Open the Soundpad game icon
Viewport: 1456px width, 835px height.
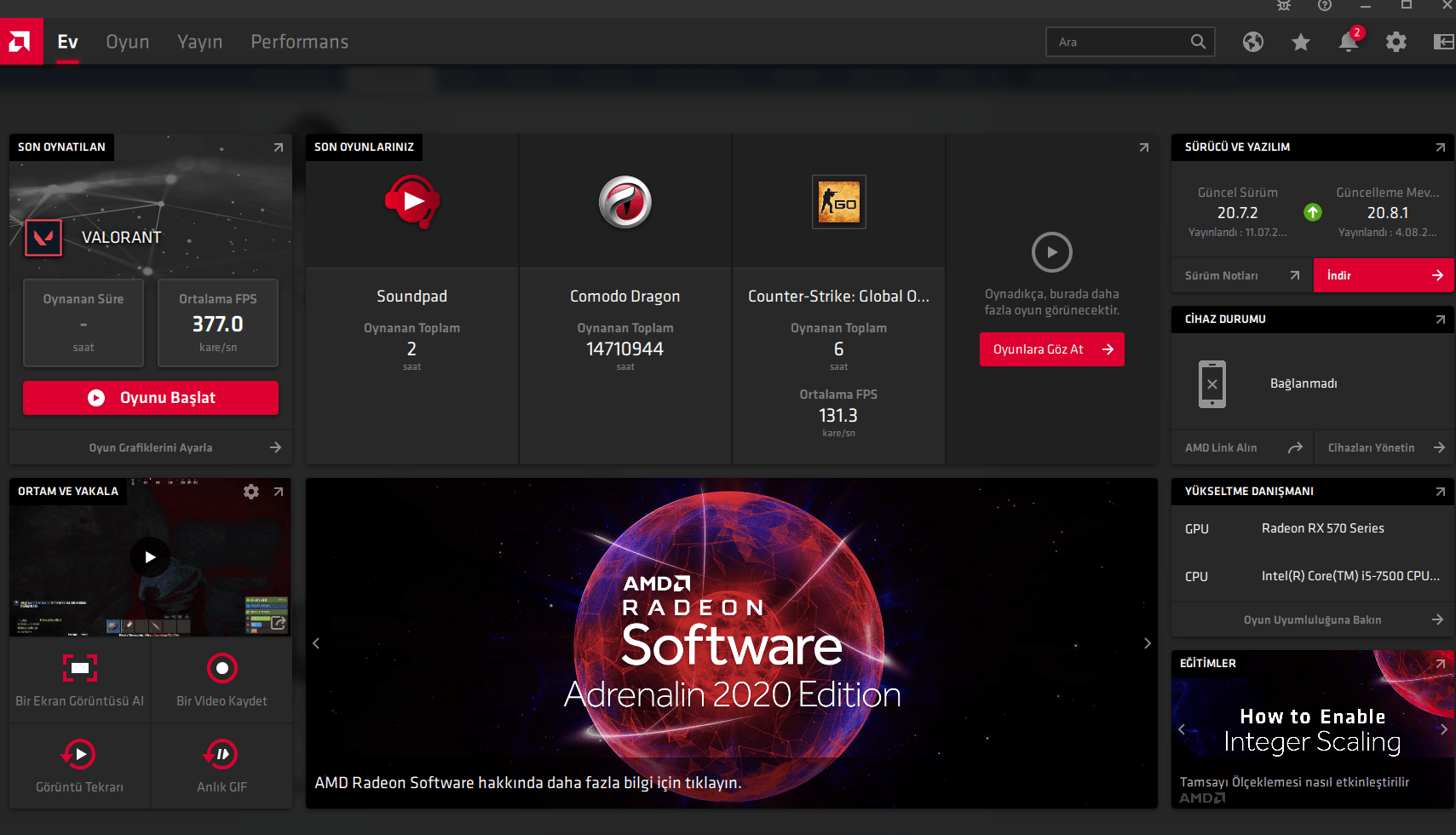412,202
